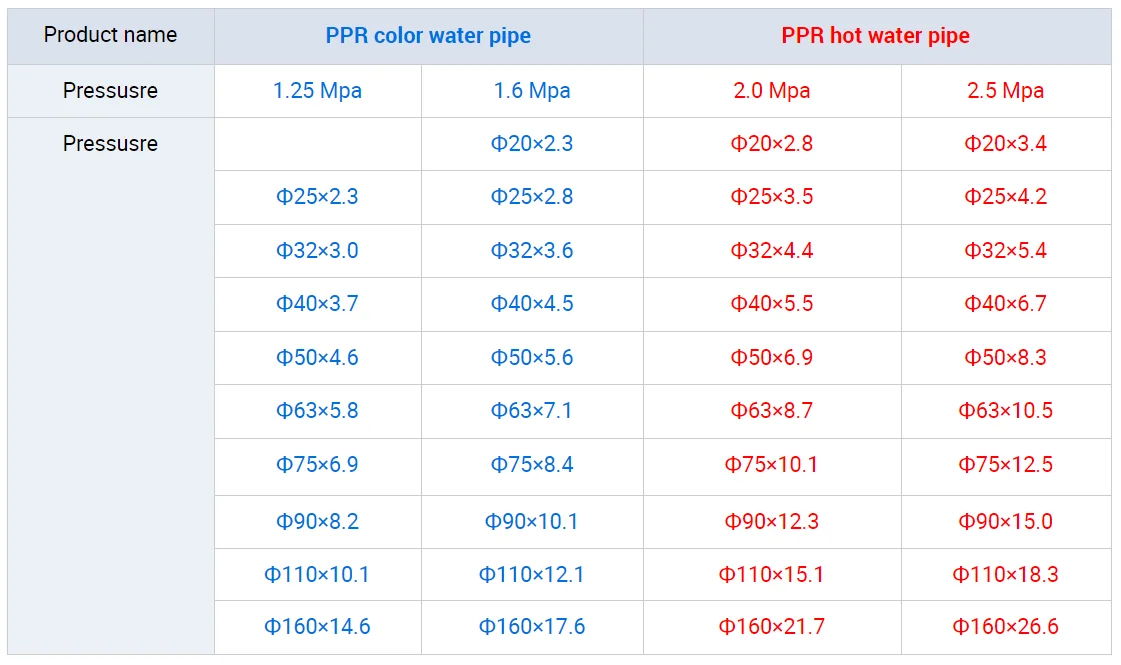The height and width of the screenshot is (665, 1121).
Task: Select the 2.0 Mpa column header
Action: tap(771, 91)
